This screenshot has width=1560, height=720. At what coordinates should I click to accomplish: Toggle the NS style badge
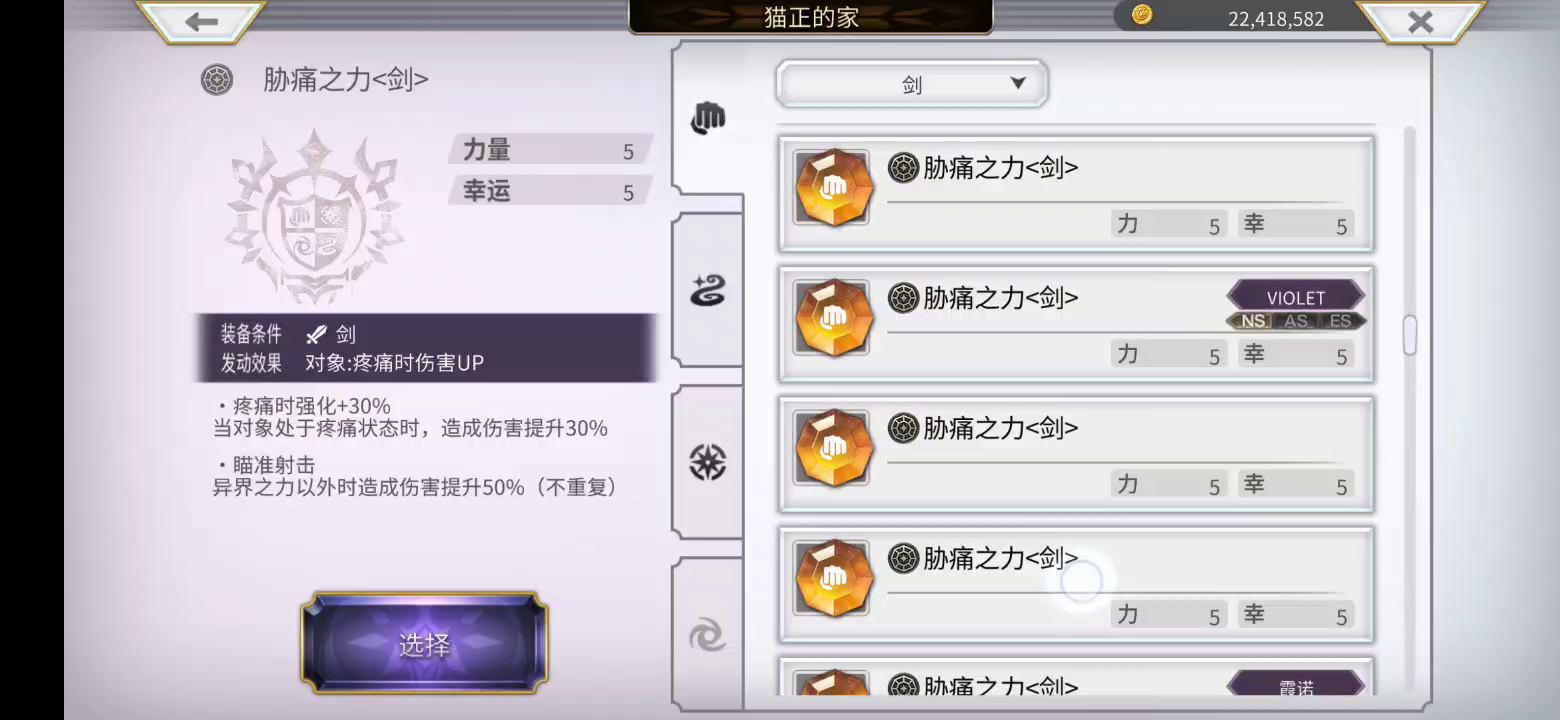1253,321
